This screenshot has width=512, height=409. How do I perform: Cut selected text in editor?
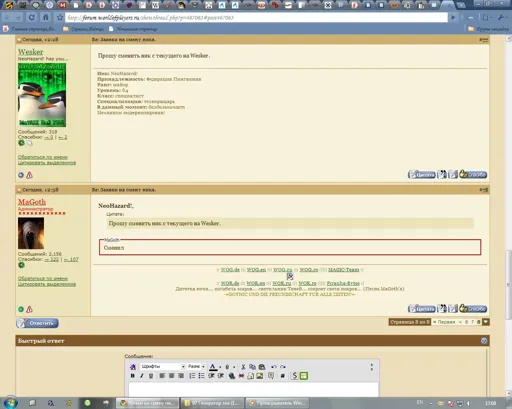(x=243, y=367)
